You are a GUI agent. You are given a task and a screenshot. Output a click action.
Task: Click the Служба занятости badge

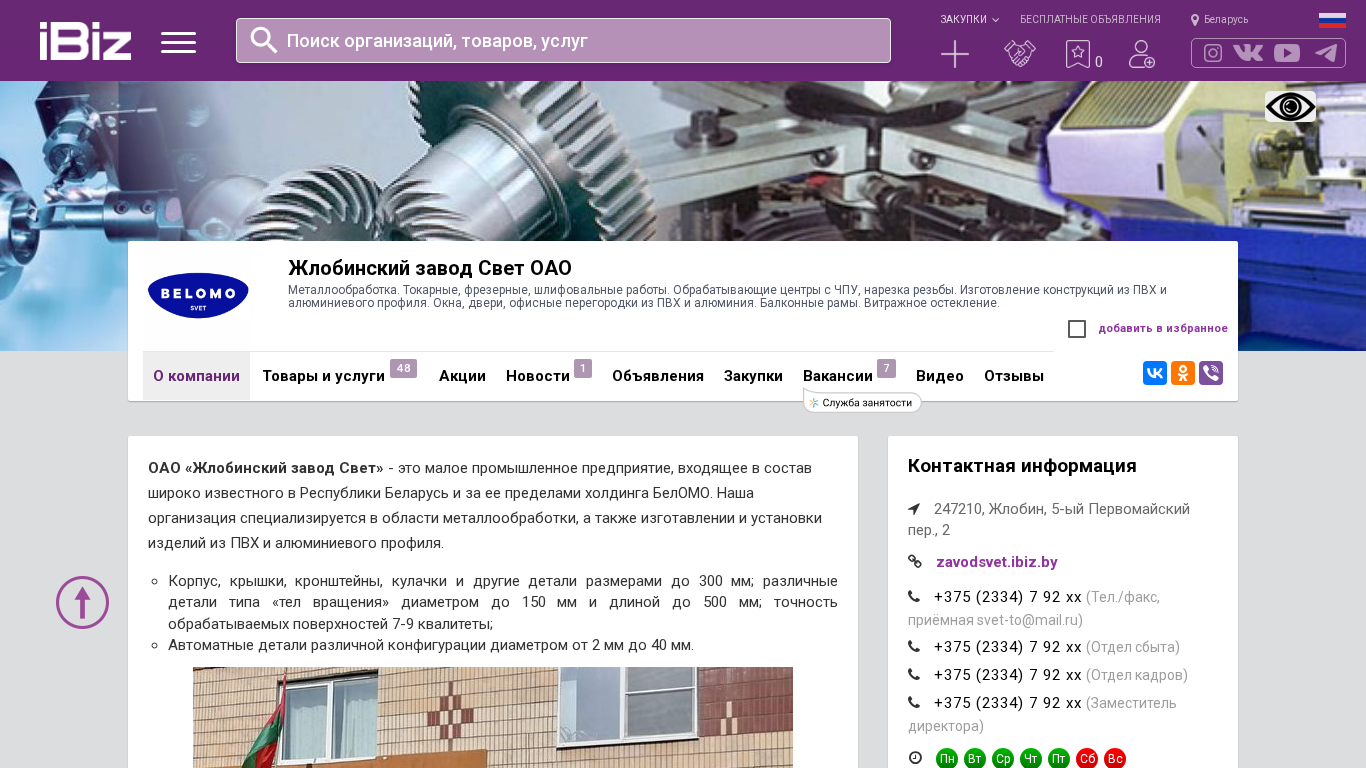pyautogui.click(x=862, y=402)
